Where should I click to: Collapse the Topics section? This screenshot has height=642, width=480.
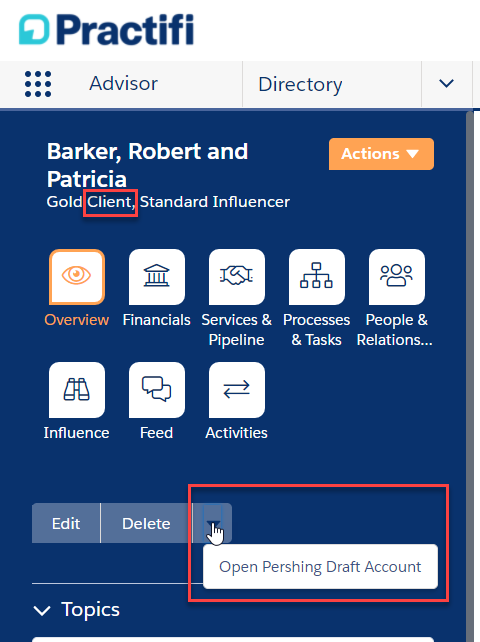point(42,610)
